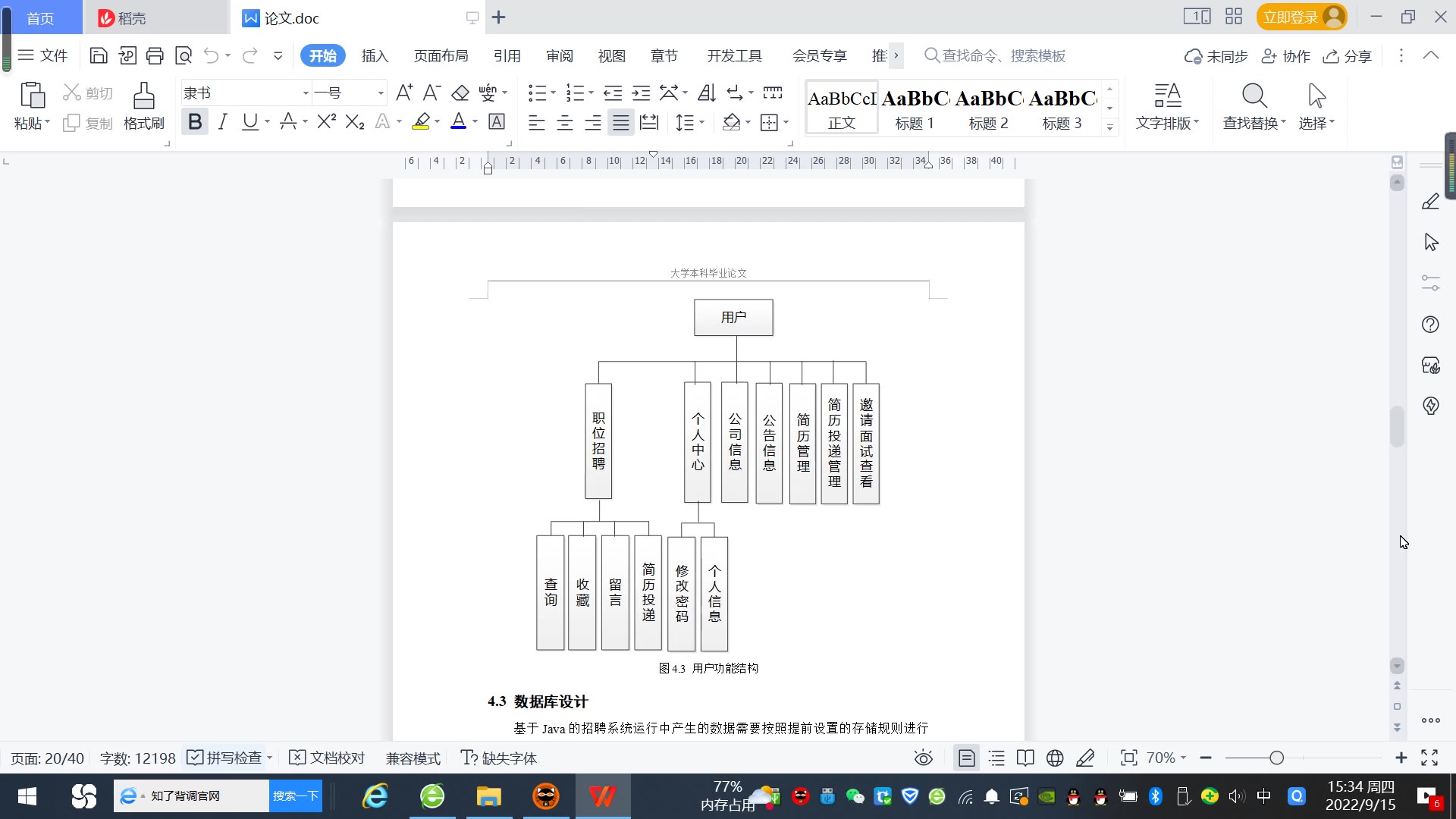The height and width of the screenshot is (819, 1456).
Task: Open the font name dropdown
Action: pos(306,93)
